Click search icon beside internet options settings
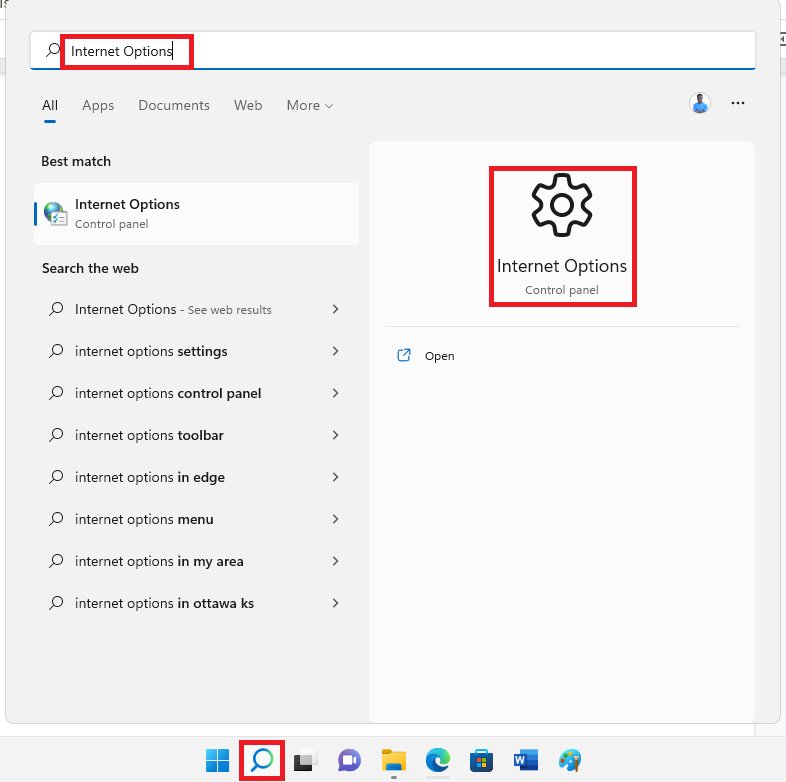The image size is (786, 782). pos(56,351)
